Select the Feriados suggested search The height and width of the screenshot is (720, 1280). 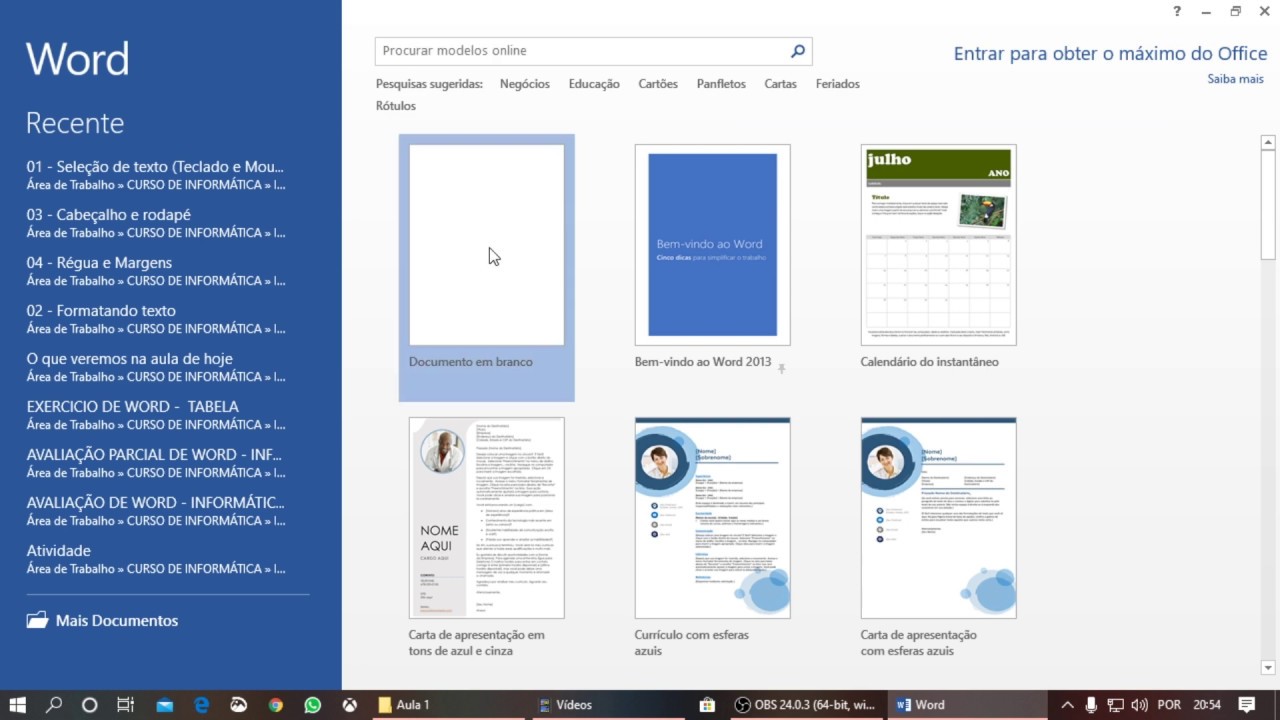pyautogui.click(x=838, y=84)
